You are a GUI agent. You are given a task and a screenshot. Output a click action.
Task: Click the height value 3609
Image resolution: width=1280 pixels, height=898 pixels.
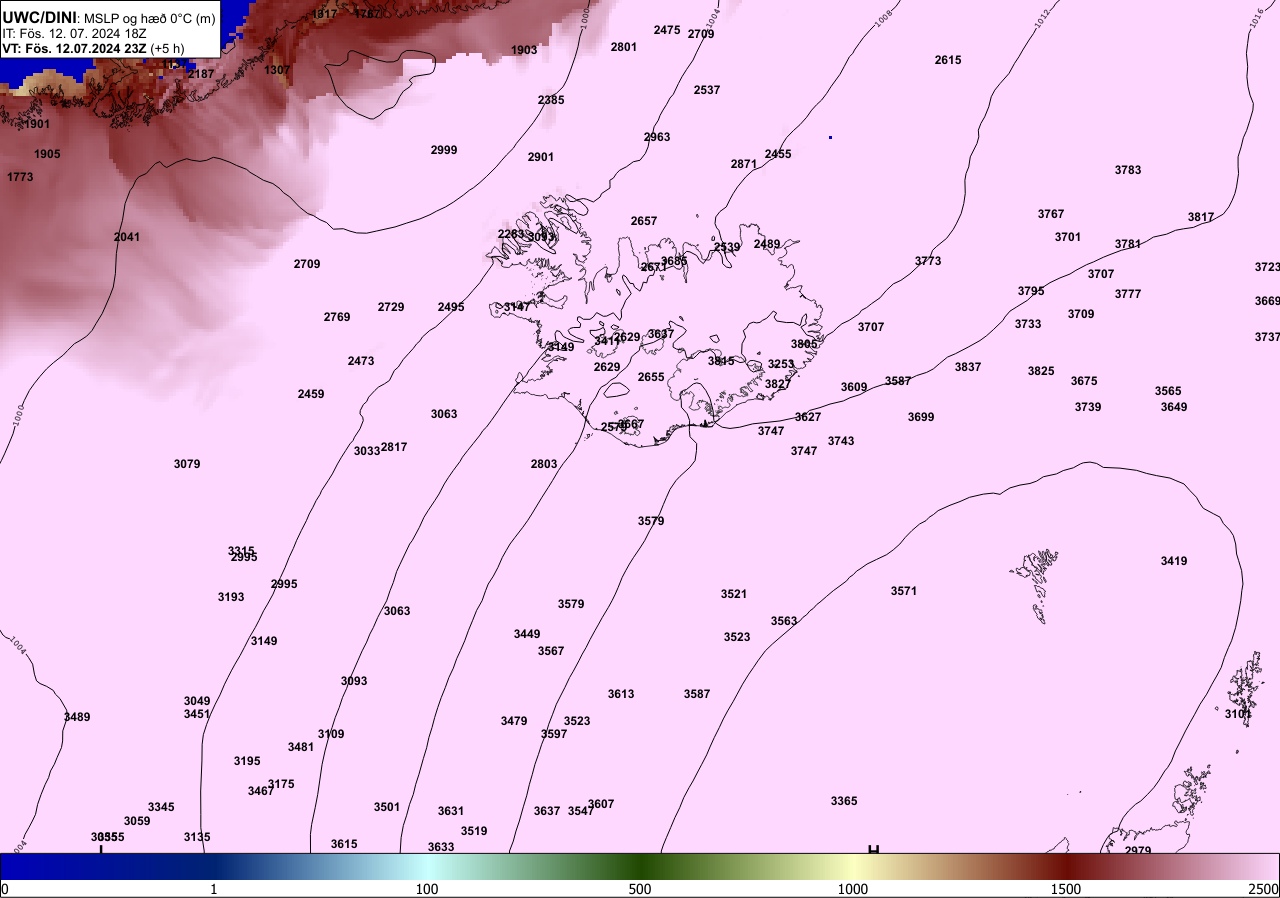(x=854, y=387)
